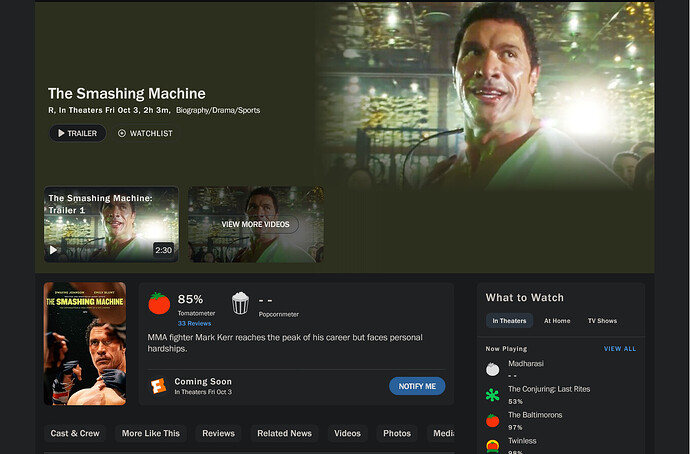Open The Smashing Machine poster image
690x454 pixels.
tap(85, 343)
